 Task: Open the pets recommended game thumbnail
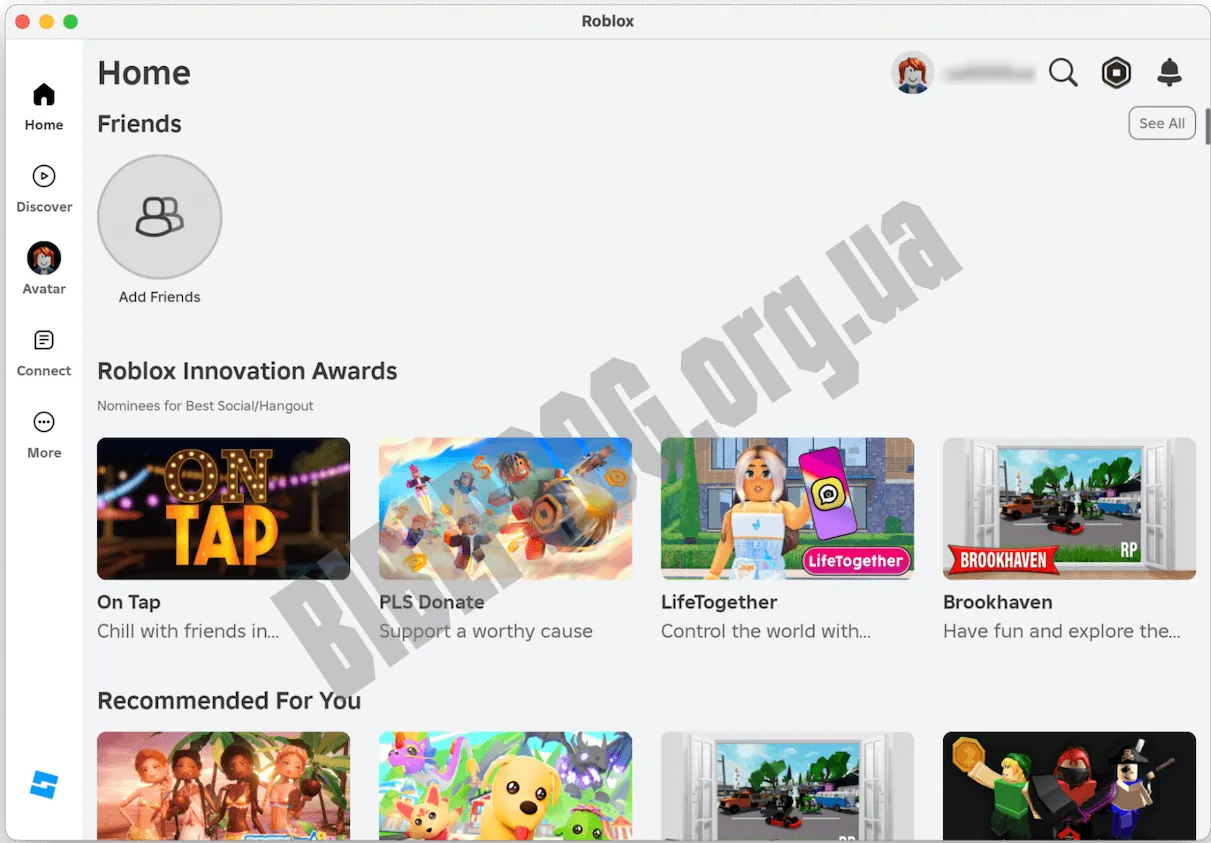click(505, 786)
